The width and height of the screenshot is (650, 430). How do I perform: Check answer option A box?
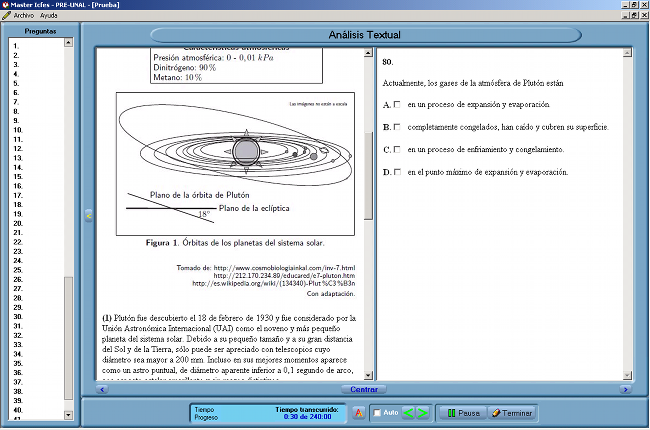(x=397, y=104)
